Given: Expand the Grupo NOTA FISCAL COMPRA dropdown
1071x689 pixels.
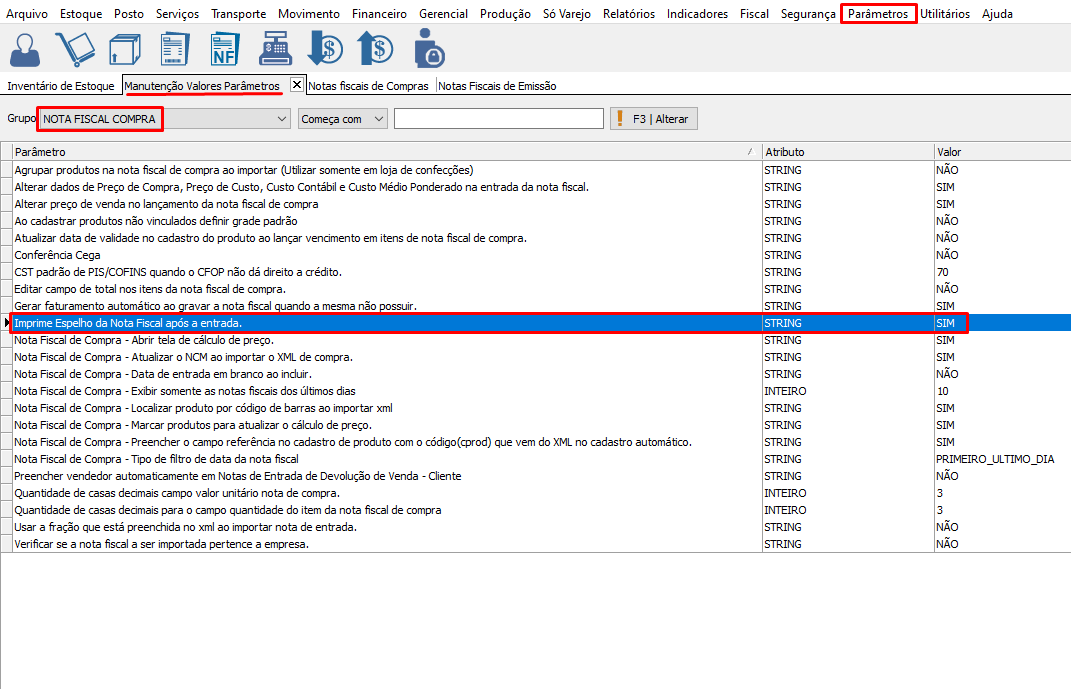Looking at the screenshot, I should 281,119.
